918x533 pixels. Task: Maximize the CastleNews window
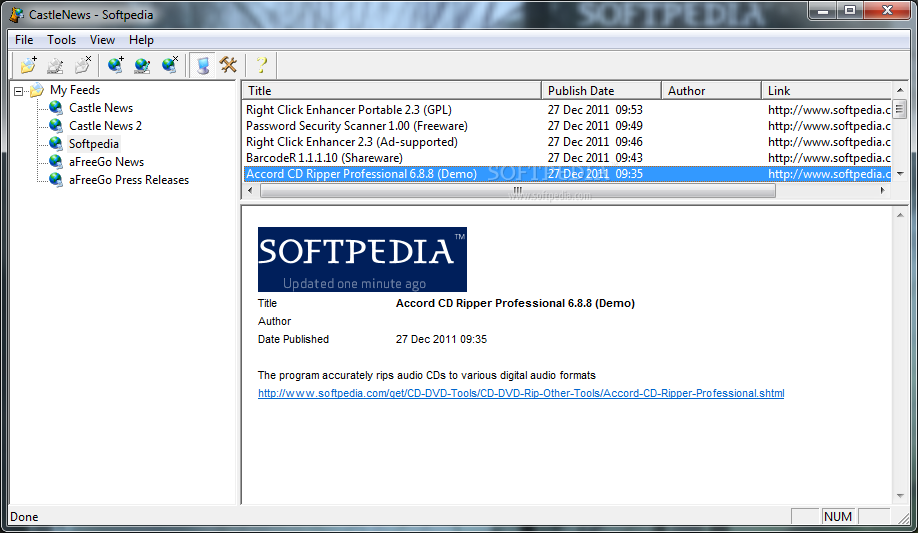[850, 10]
